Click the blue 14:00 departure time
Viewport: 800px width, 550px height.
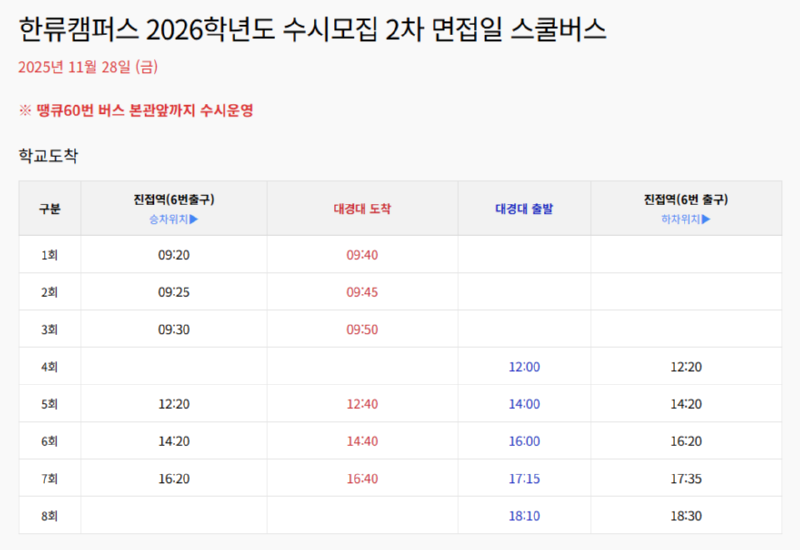click(524, 404)
